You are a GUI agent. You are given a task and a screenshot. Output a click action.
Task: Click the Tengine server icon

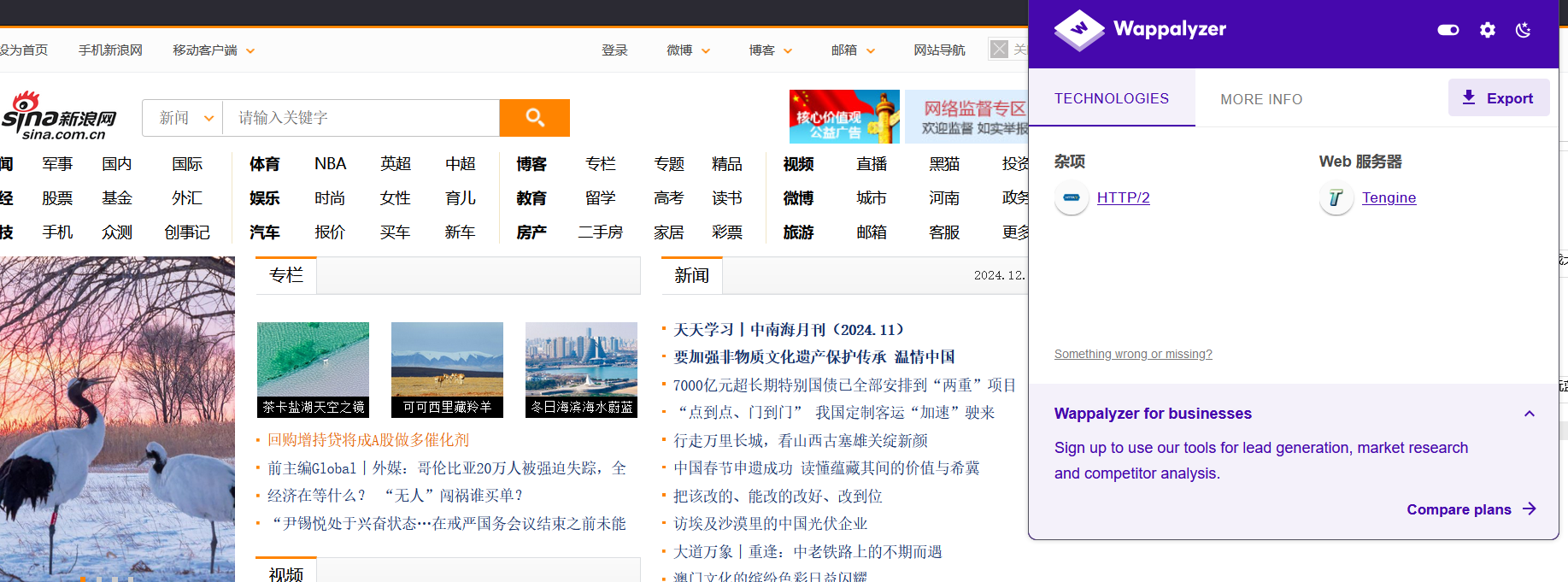[x=1336, y=197]
